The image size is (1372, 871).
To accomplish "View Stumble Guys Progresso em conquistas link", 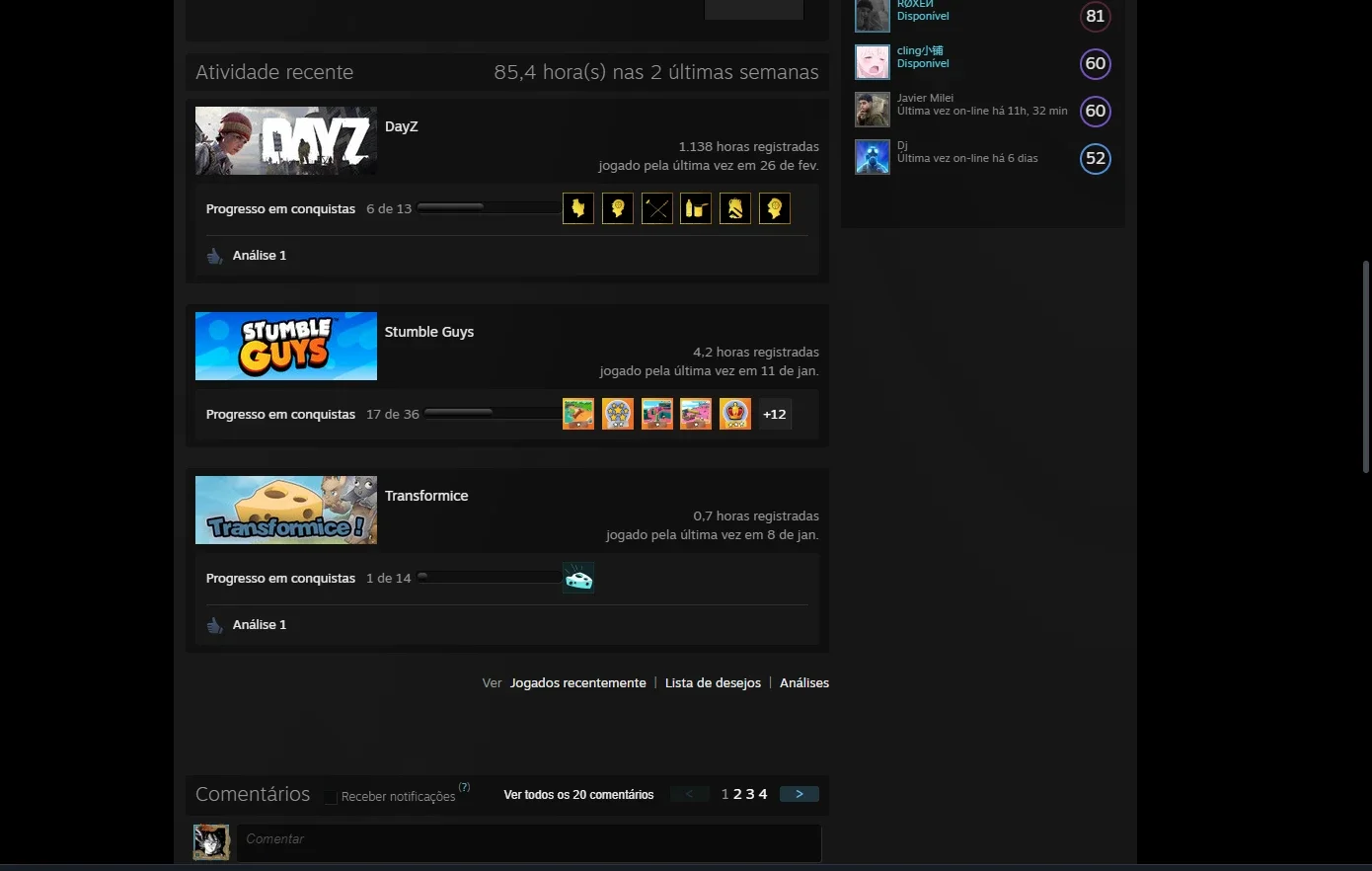I will [280, 415].
